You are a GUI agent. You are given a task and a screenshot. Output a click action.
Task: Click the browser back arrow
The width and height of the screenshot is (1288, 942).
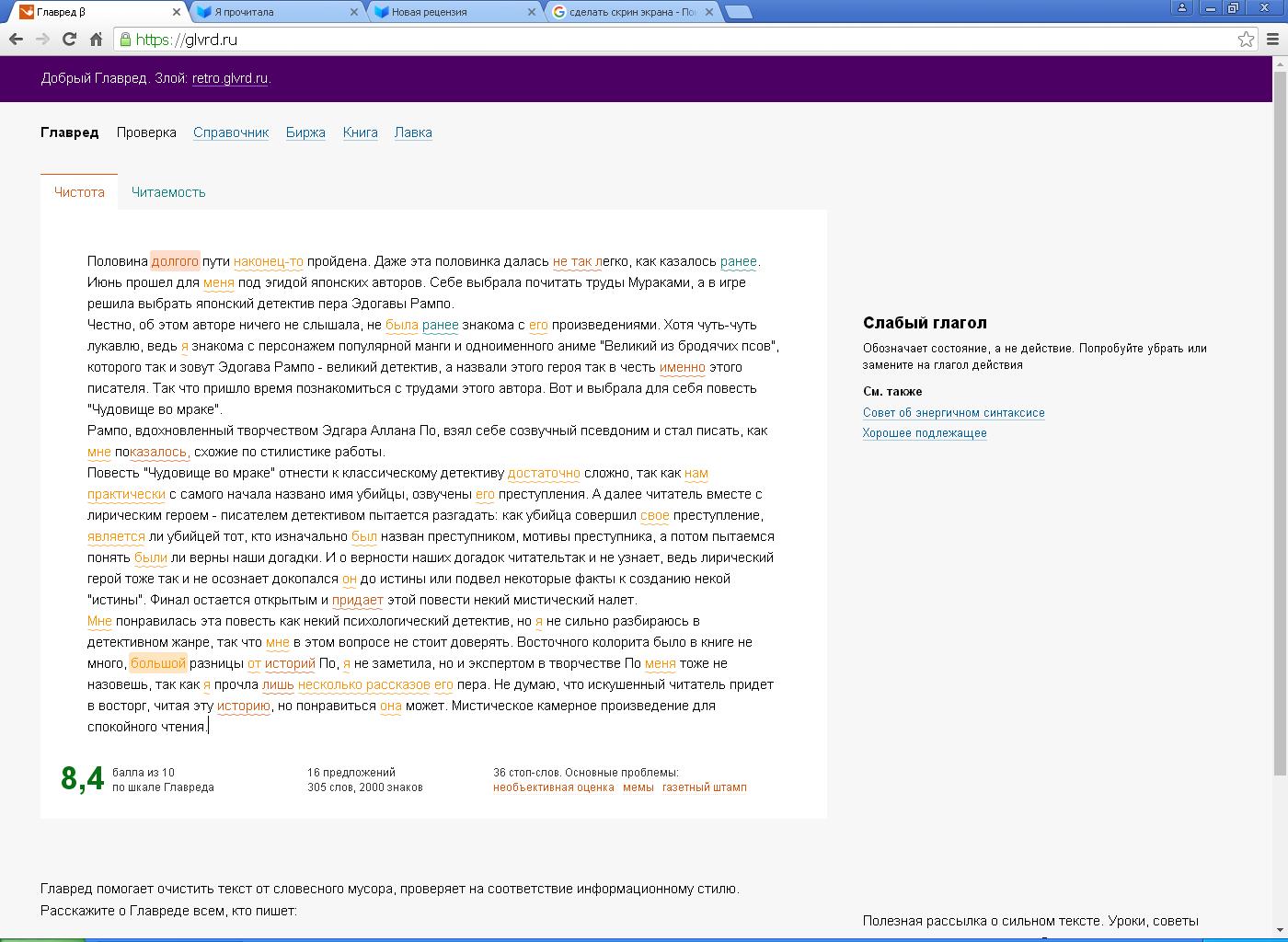(15, 40)
